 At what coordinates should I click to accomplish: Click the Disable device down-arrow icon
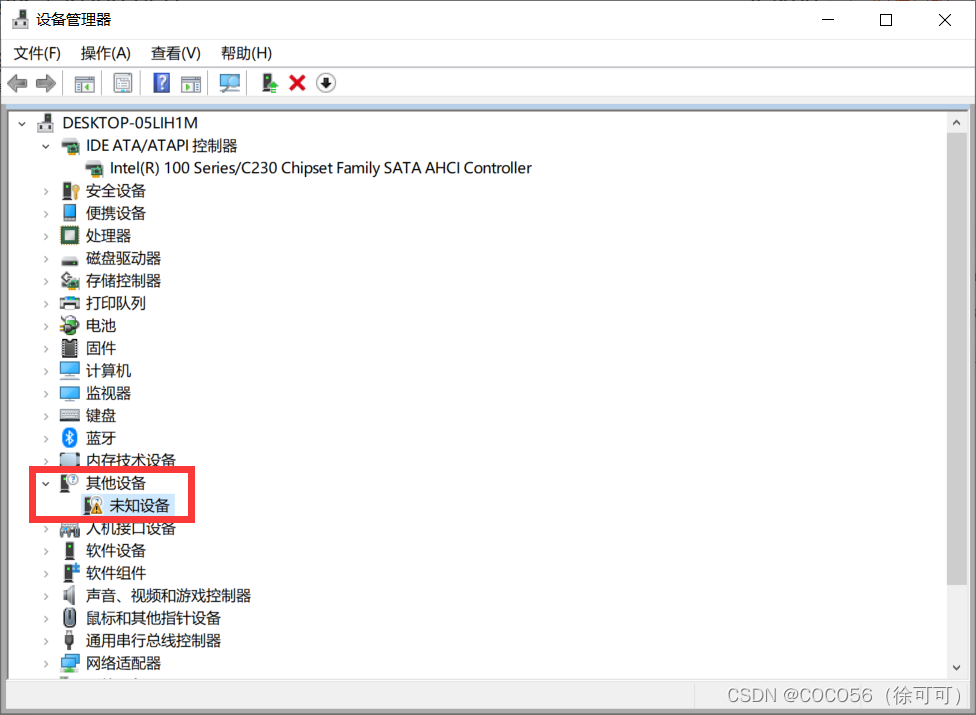(326, 83)
